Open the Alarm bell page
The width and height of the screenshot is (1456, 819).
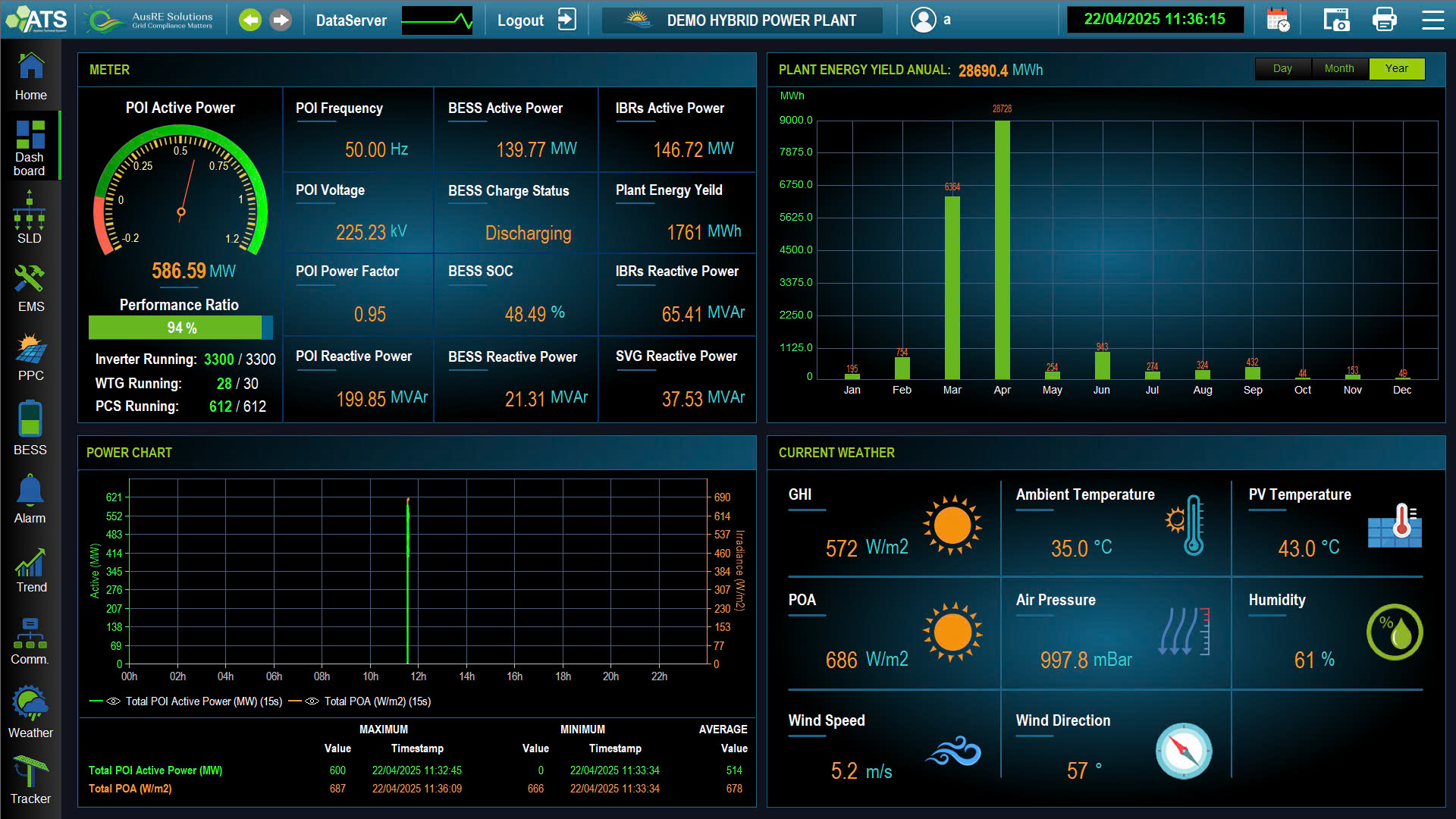[x=30, y=499]
